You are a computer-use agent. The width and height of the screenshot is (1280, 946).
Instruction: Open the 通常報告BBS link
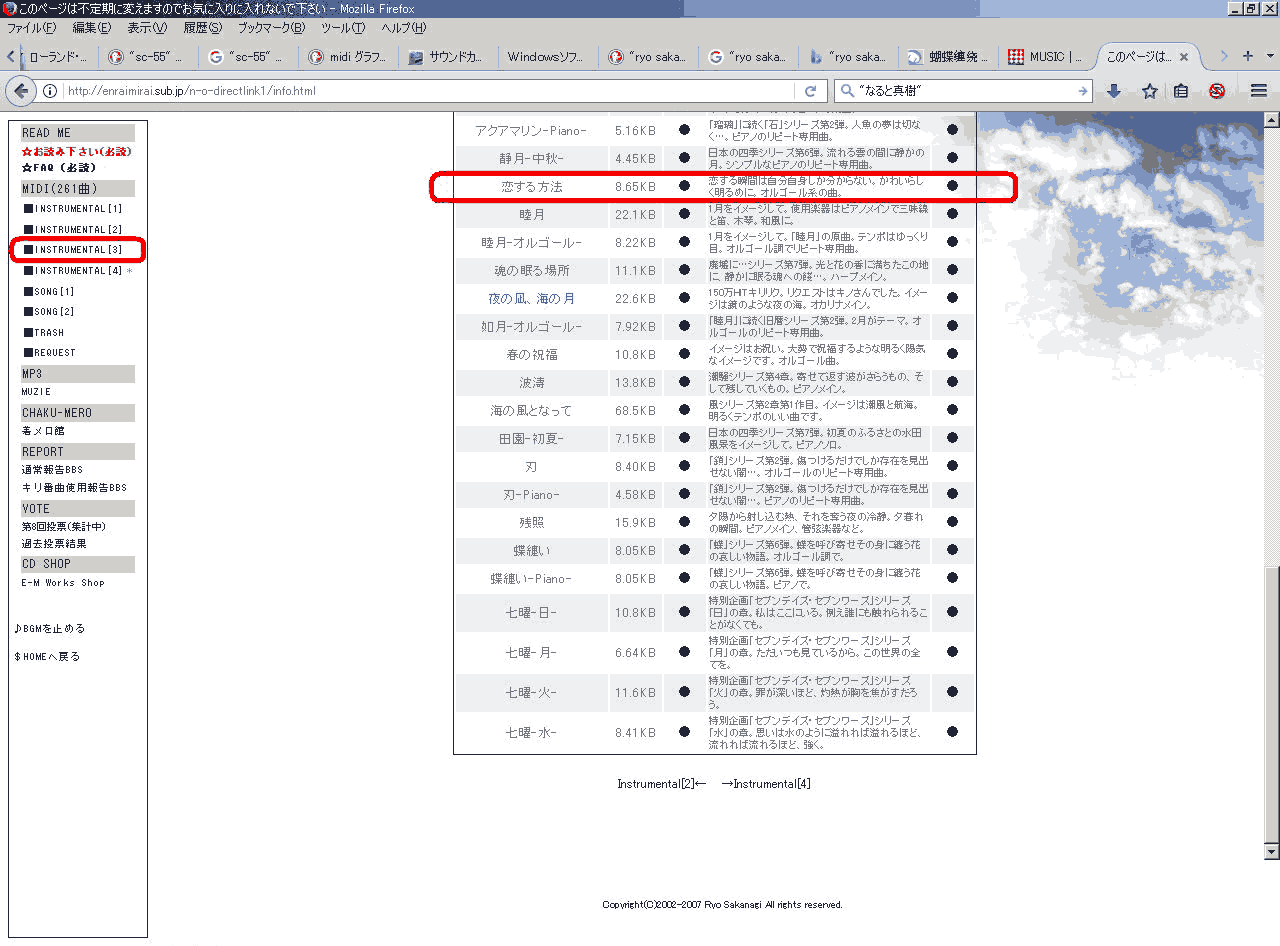(x=52, y=469)
